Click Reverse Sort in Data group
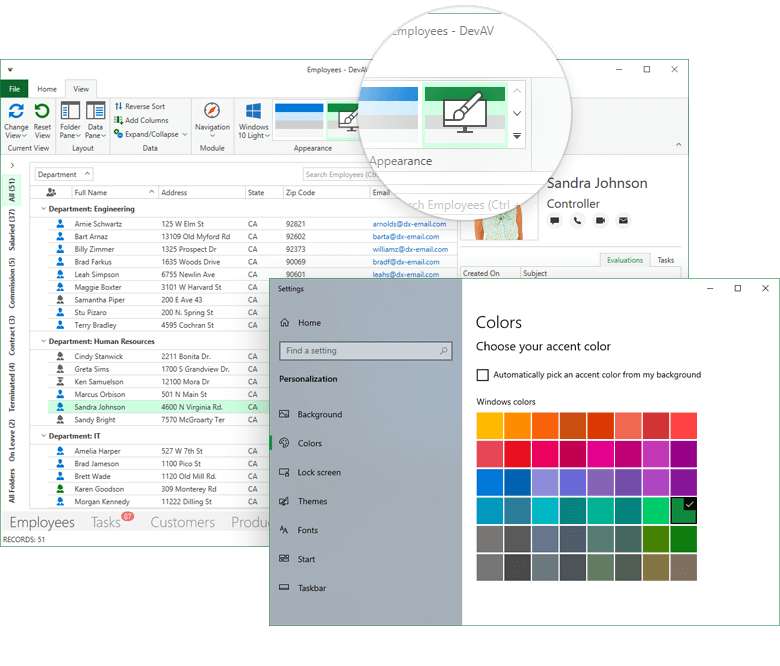Viewport: 780px width, 666px height. coord(140,106)
